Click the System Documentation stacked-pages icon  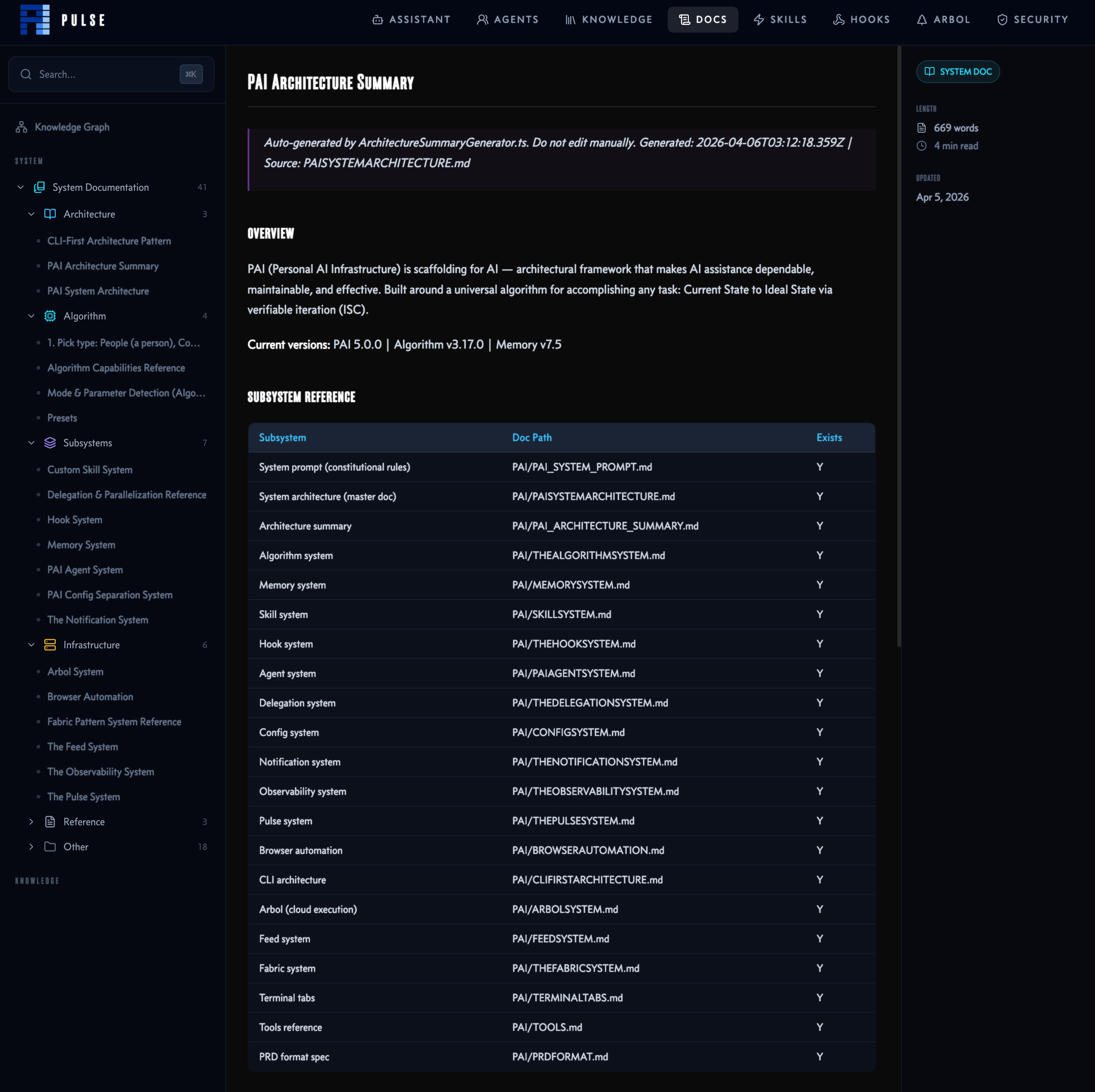[x=39, y=187]
